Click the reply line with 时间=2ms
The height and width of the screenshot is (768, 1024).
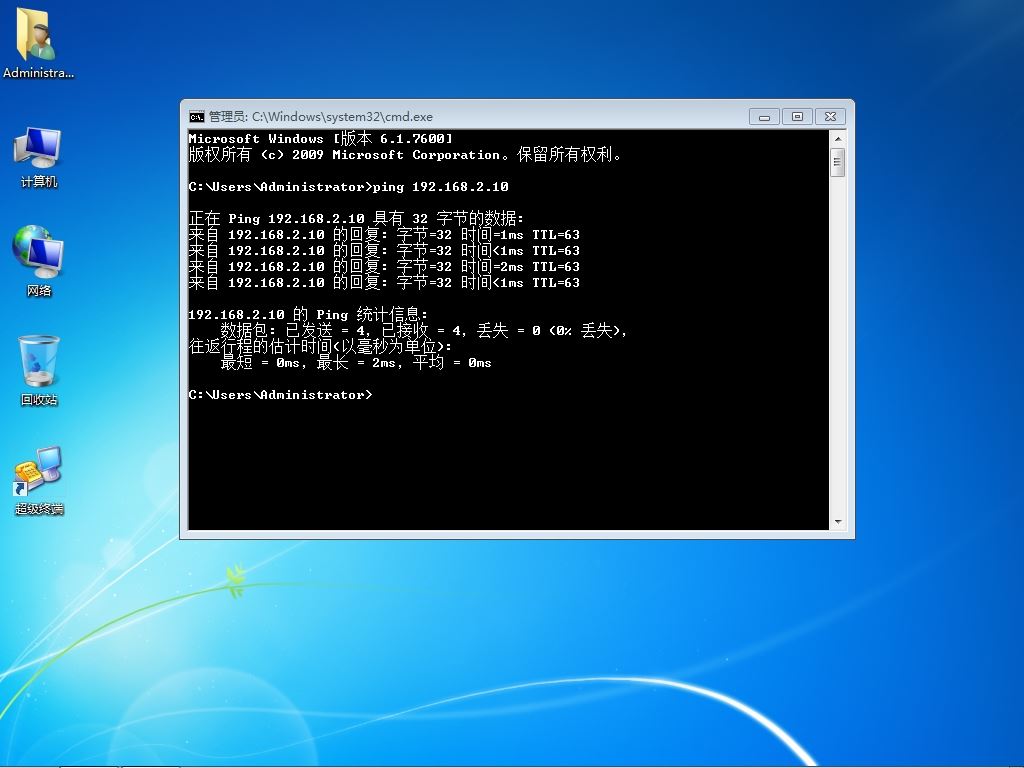(x=384, y=266)
